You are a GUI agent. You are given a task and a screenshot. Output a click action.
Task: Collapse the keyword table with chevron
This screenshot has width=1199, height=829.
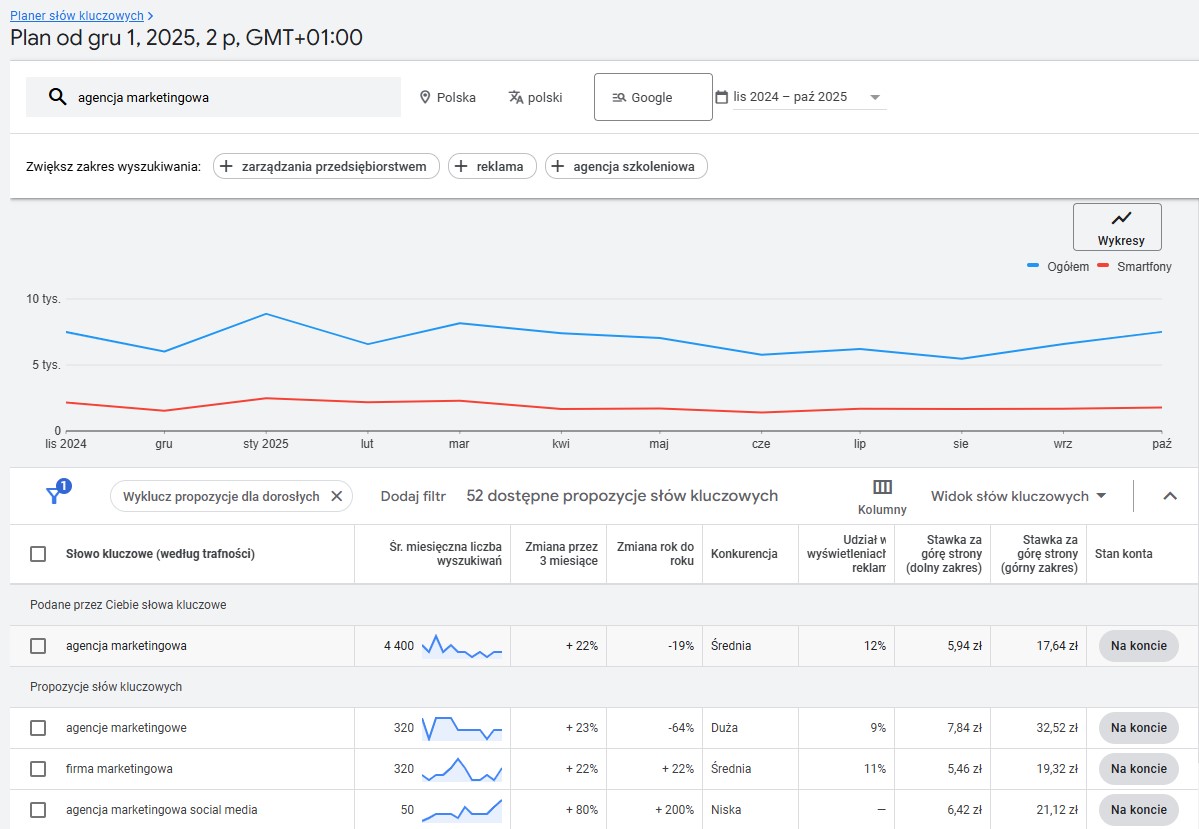coord(1170,496)
